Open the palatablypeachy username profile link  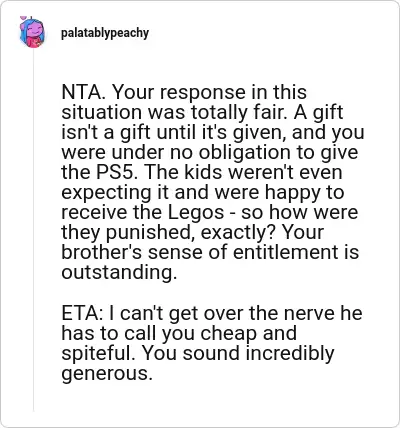click(x=105, y=33)
